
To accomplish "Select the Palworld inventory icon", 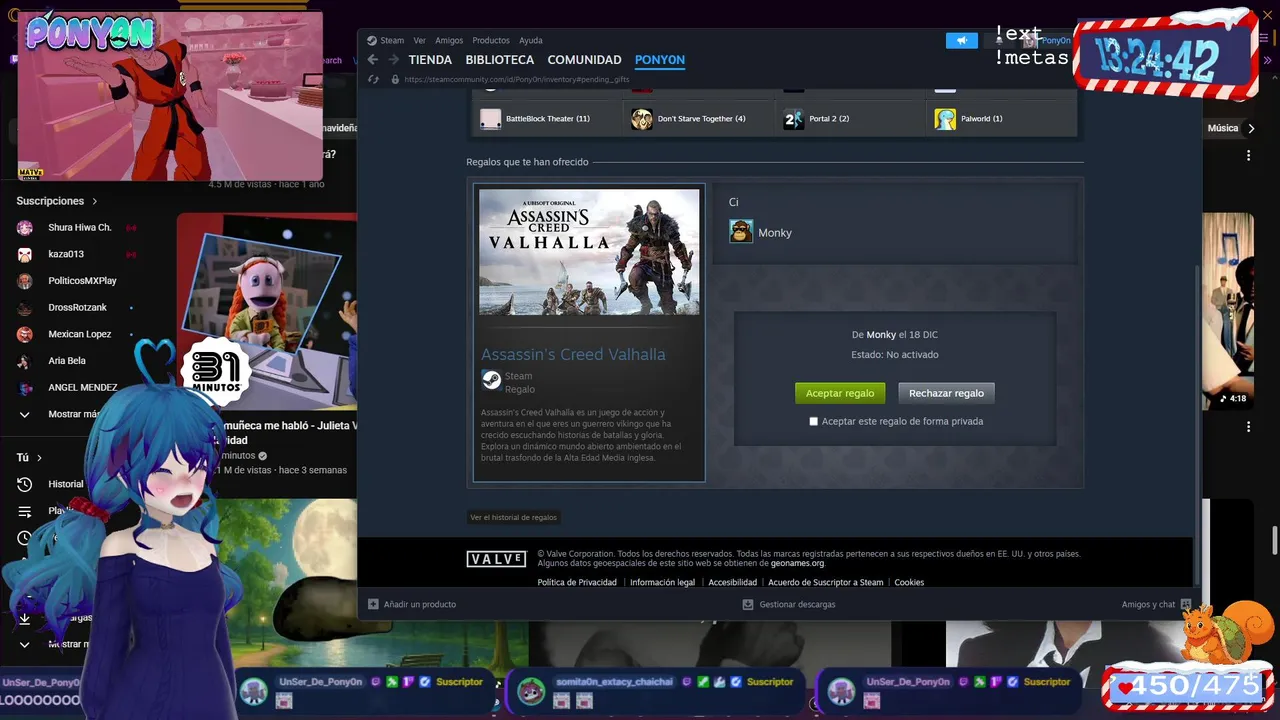I will (x=945, y=119).
